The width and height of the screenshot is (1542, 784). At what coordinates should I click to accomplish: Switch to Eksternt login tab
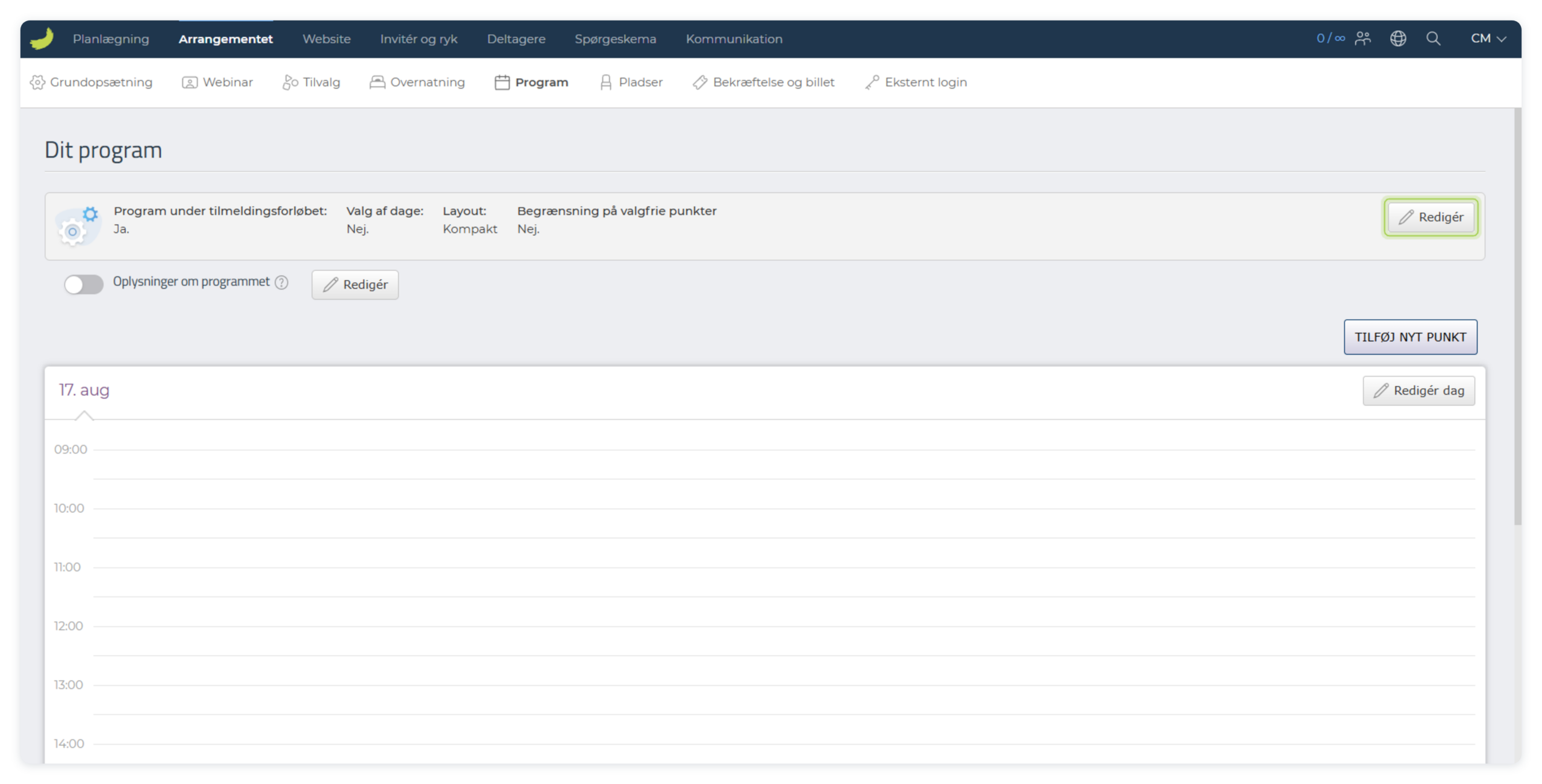click(916, 82)
